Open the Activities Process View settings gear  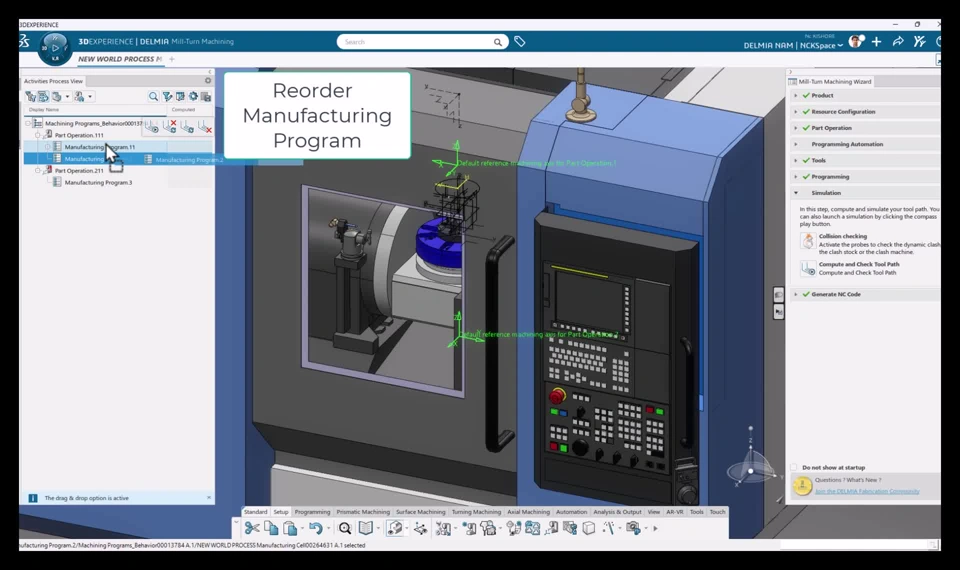pyautogui.click(x=208, y=81)
